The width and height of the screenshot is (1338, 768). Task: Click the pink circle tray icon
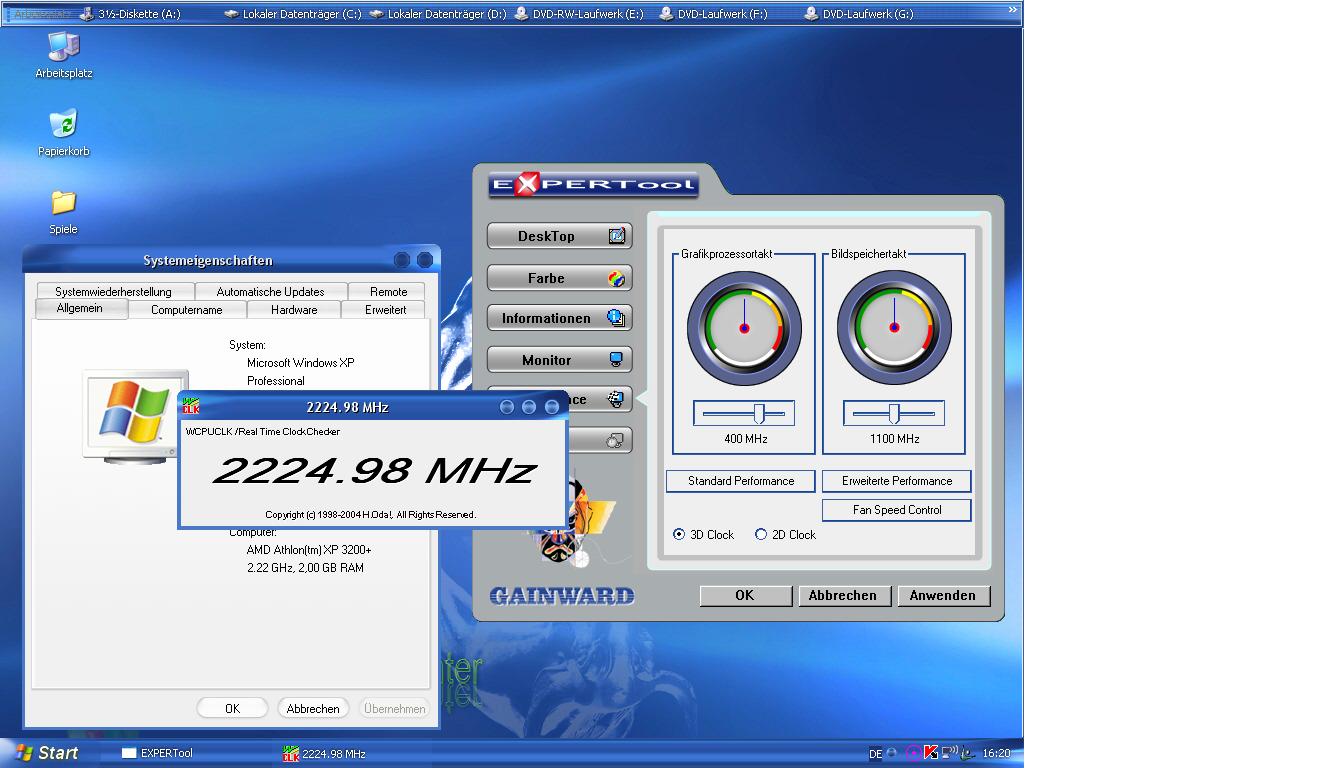pyautogui.click(x=913, y=753)
